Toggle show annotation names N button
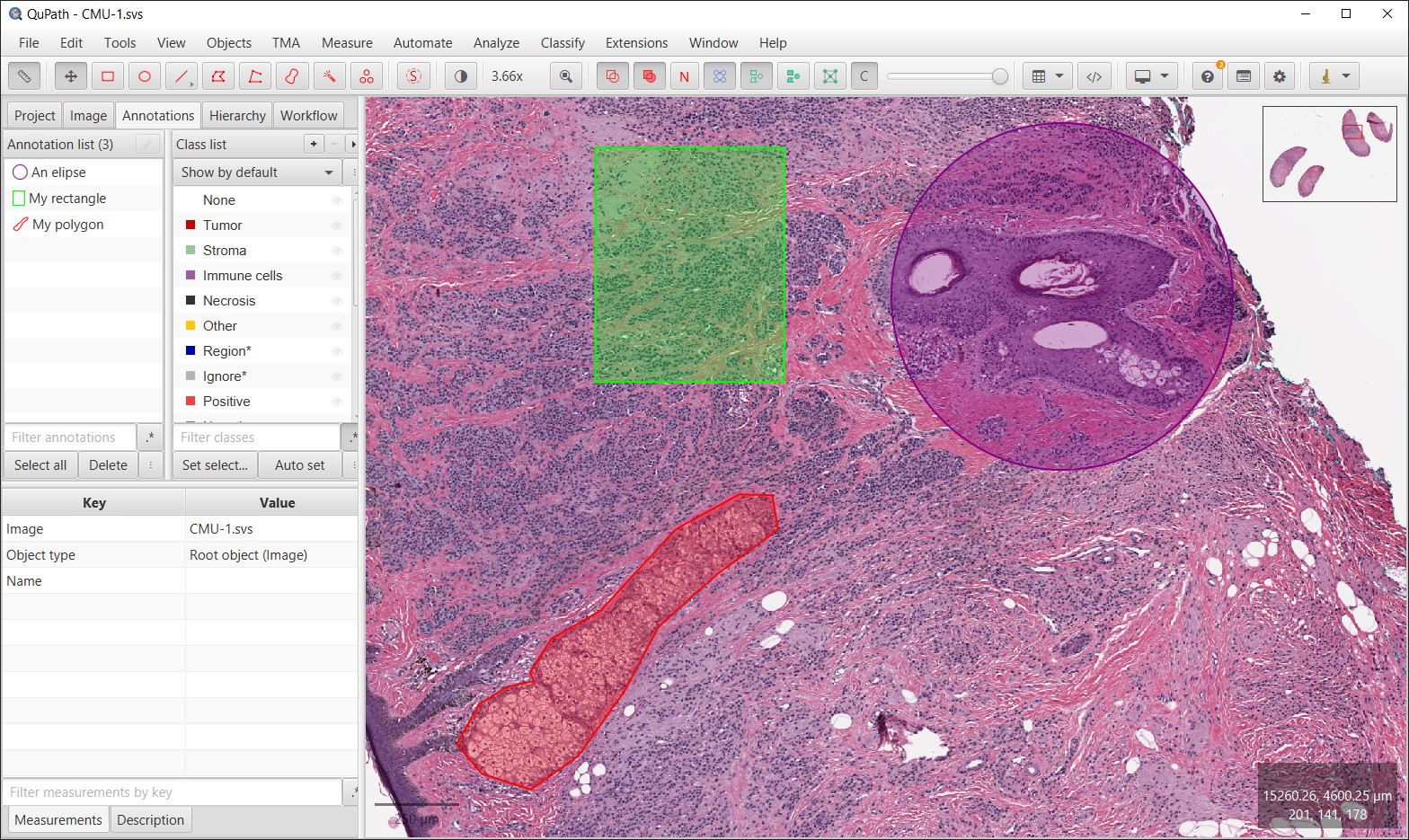The width and height of the screenshot is (1409, 840). pyautogui.click(x=685, y=76)
